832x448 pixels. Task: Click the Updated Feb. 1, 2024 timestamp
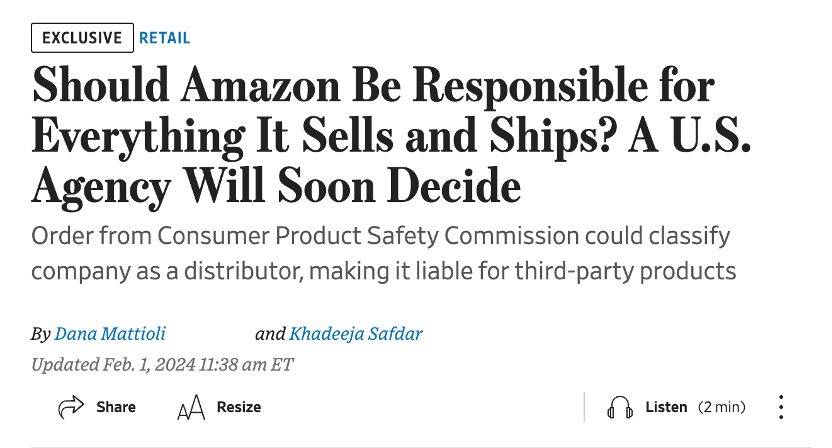[162, 364]
